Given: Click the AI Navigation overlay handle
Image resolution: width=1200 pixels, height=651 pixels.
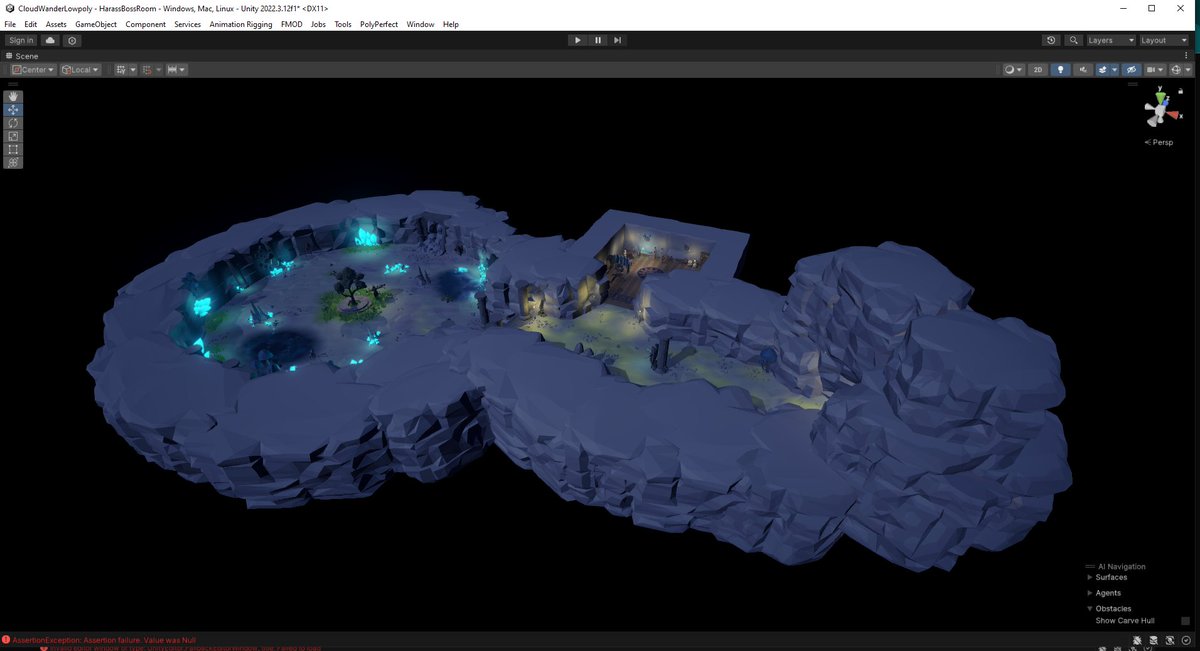Looking at the screenshot, I should click(x=1090, y=566).
